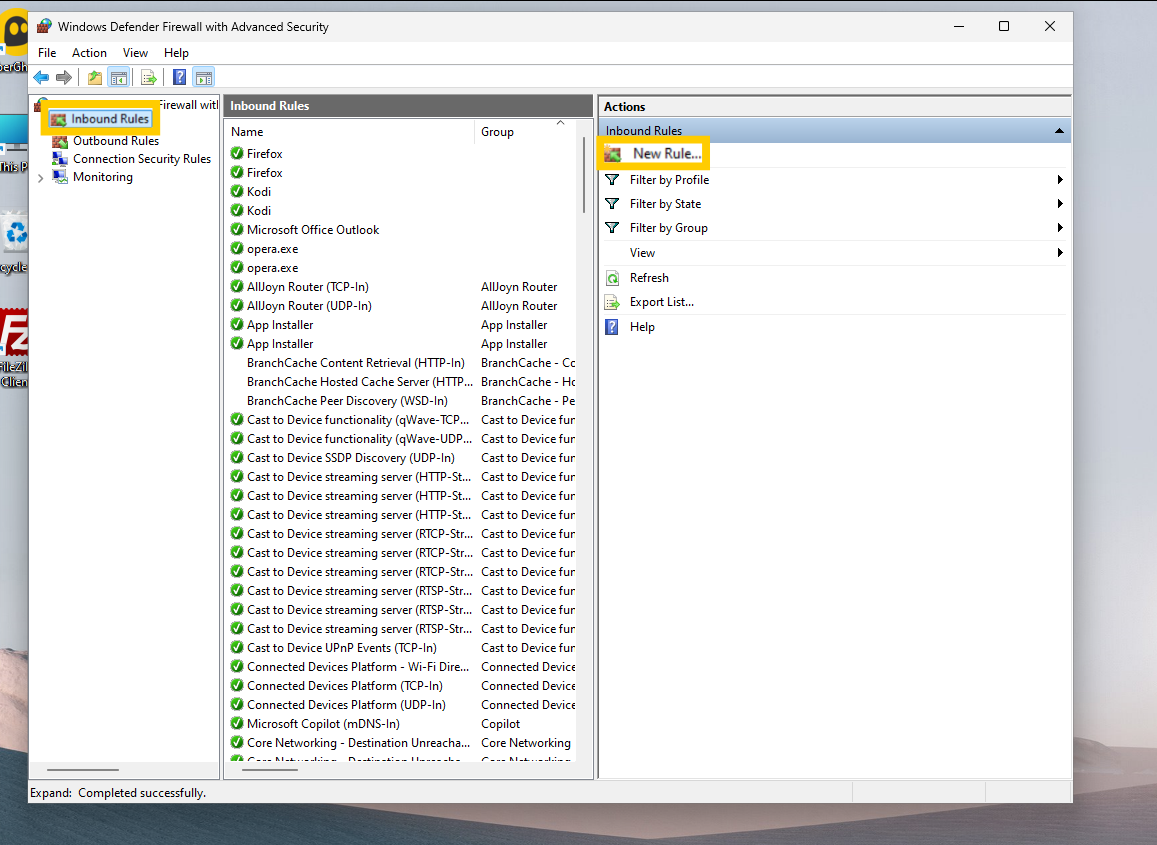
Task: Open the Help menu in menu bar
Action: coord(176,53)
